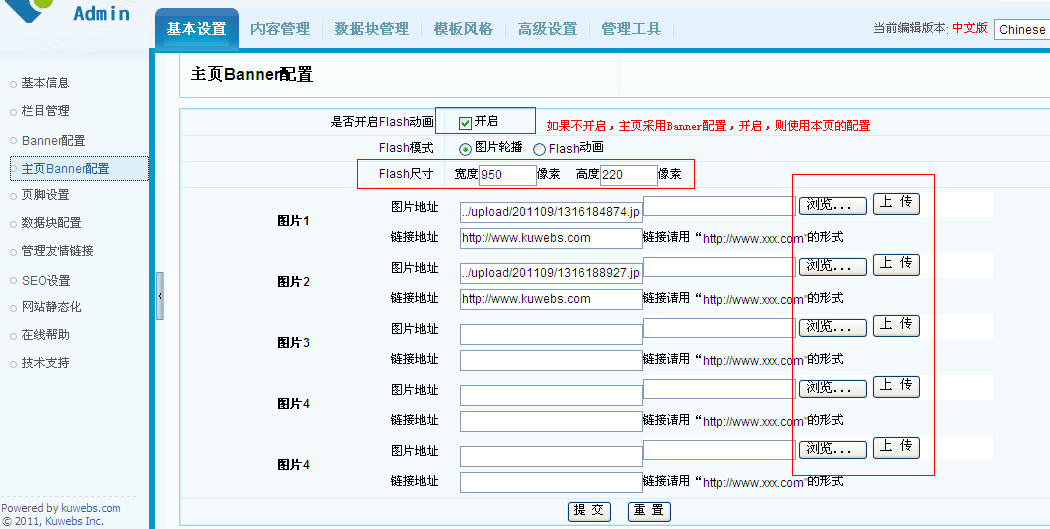1050x529 pixels.
Task: Reset the form with 重置 button
Action: [649, 511]
